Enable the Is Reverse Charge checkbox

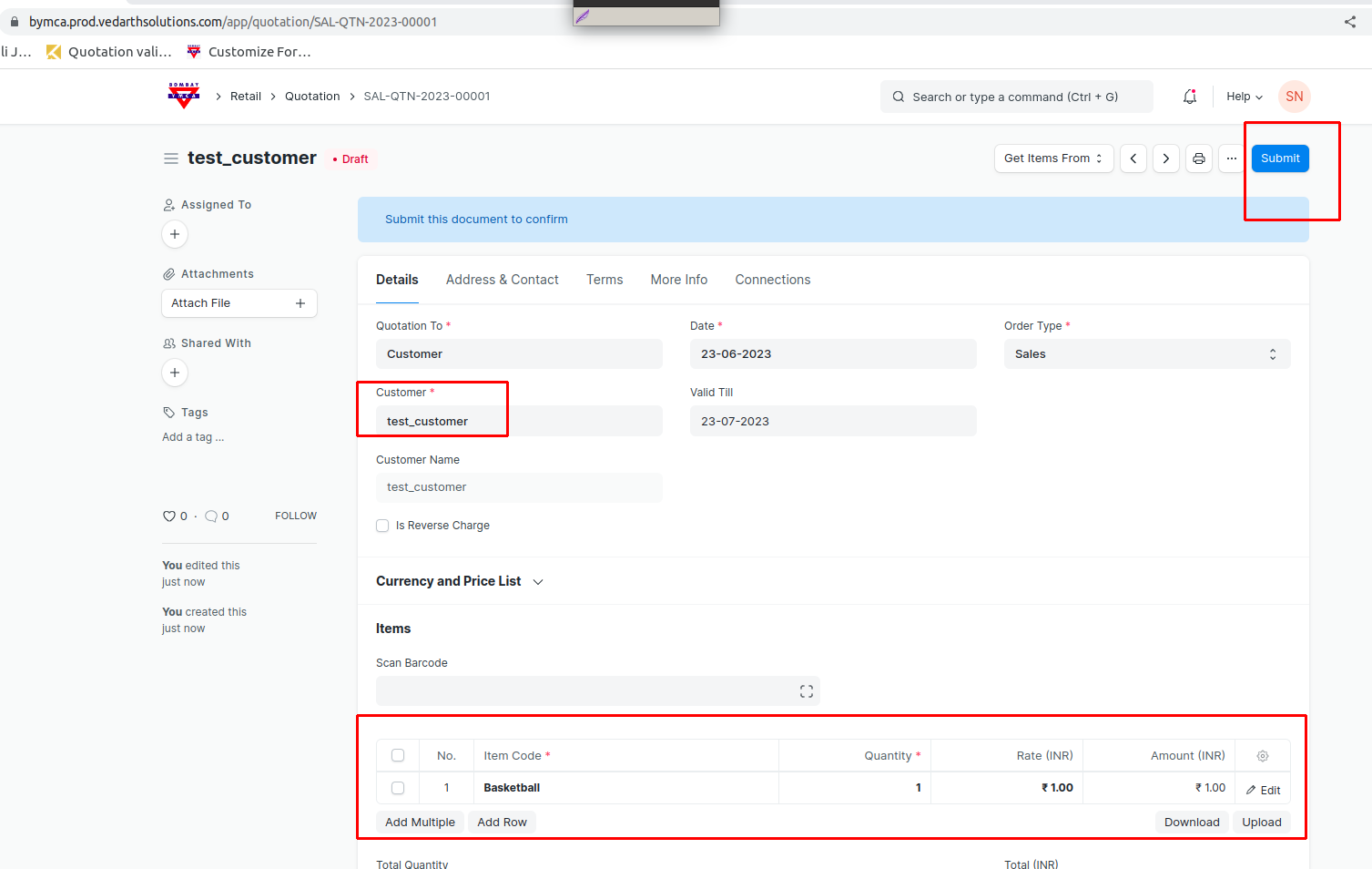coord(382,526)
